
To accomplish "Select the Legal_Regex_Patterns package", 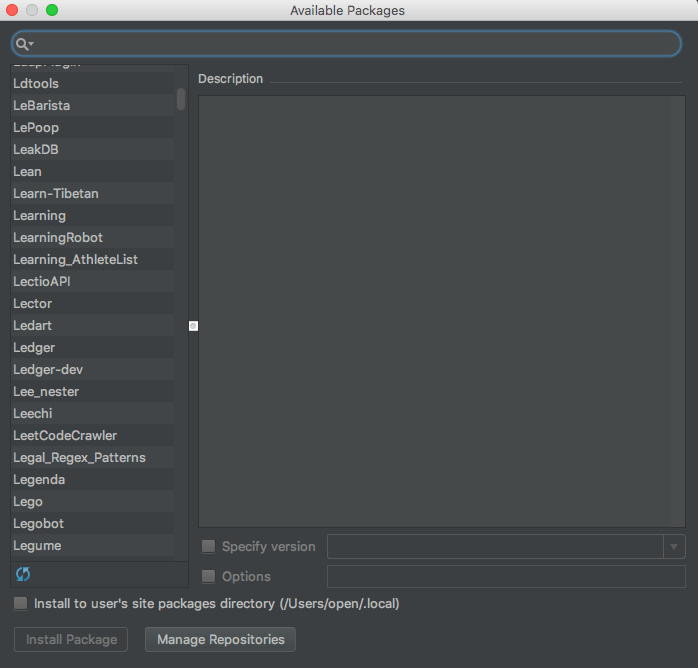I will click(93, 458).
